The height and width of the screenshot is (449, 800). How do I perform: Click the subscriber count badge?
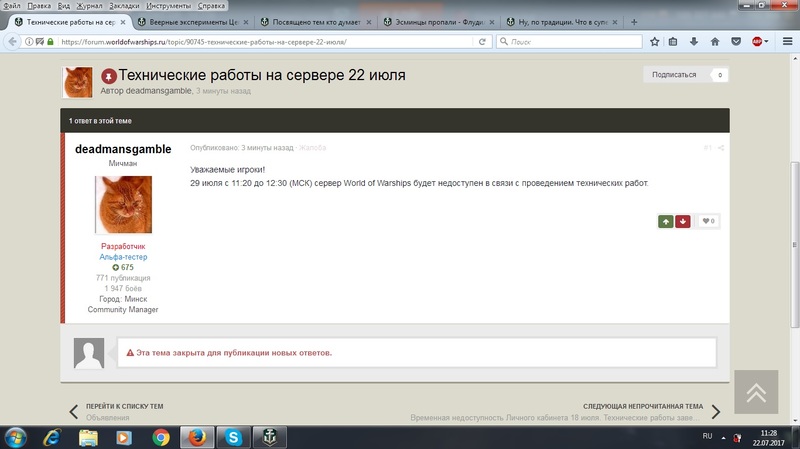point(720,75)
